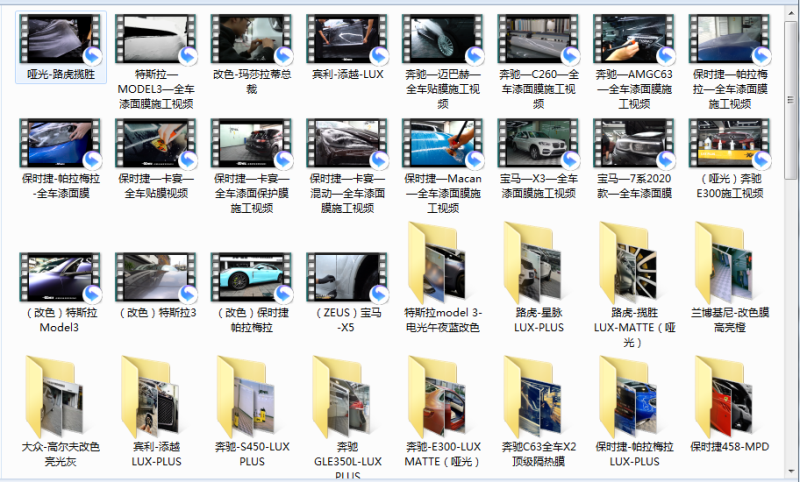800x482 pixels.
Task: Select the 保时捷—卡宴—全车漆面保护膜 video icon
Action: point(252,144)
